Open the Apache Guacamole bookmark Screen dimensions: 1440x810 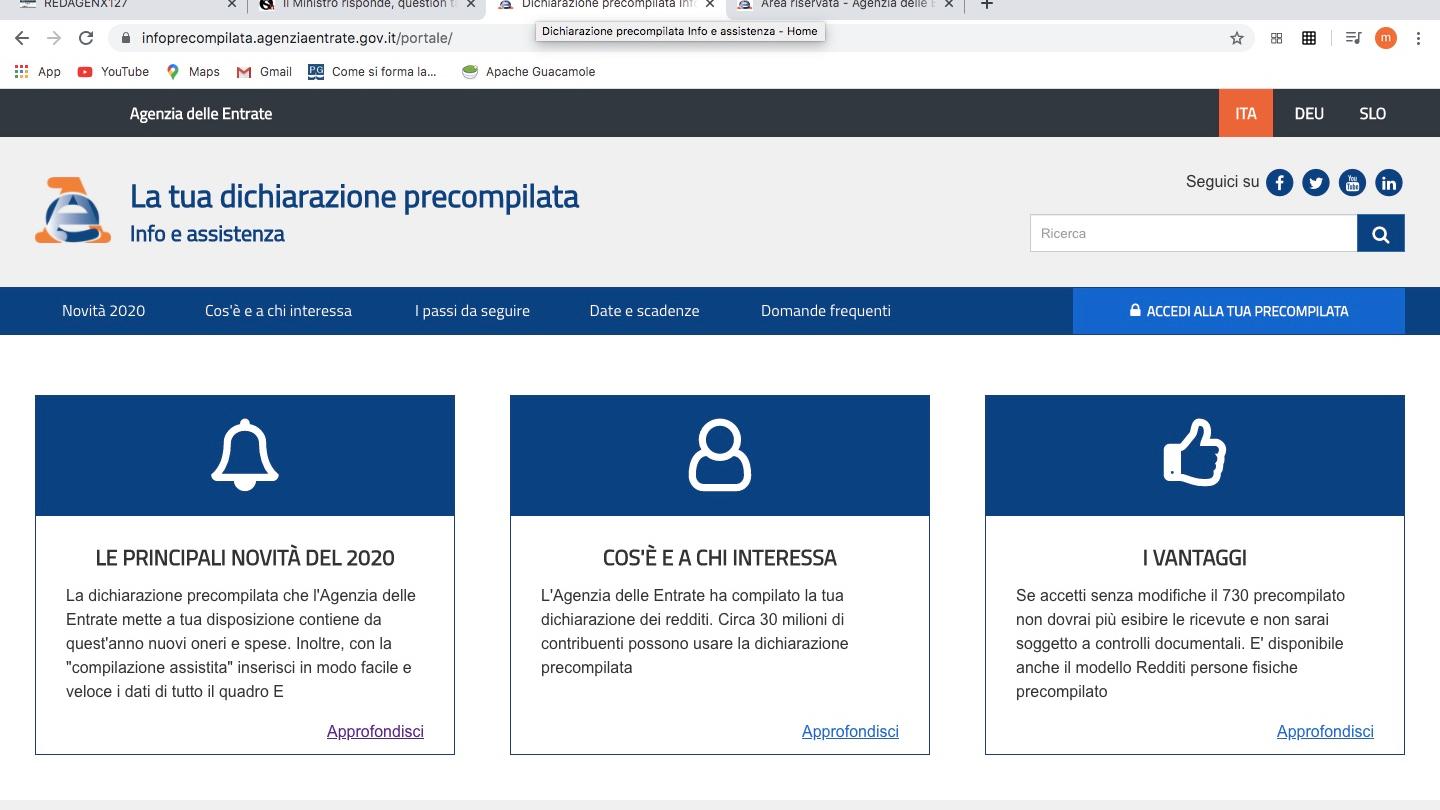click(x=528, y=71)
